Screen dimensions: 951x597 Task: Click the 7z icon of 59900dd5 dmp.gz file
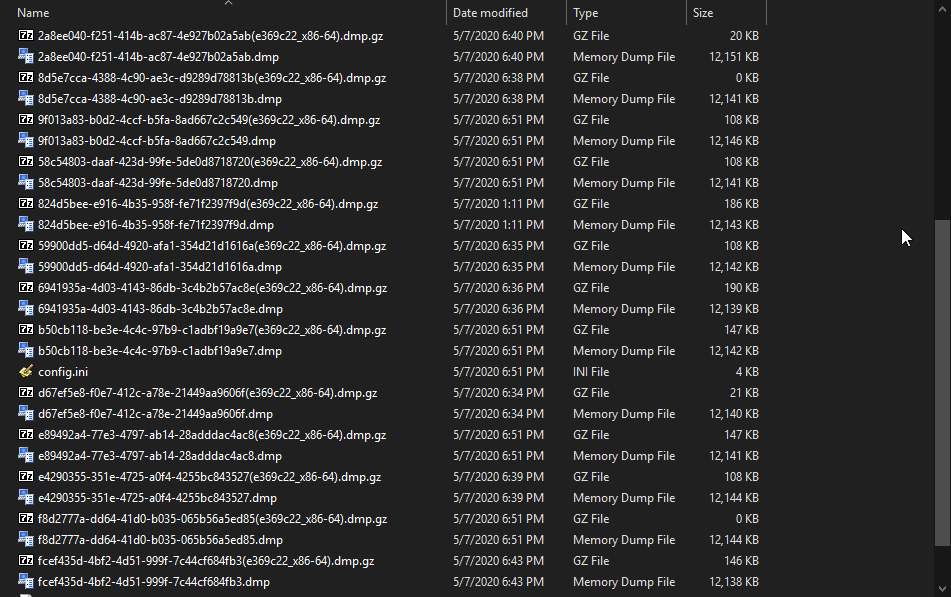click(25, 245)
